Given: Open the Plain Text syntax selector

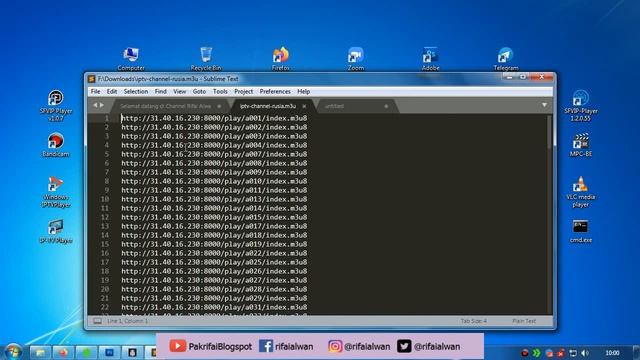Looking at the screenshot, I should point(524,321).
